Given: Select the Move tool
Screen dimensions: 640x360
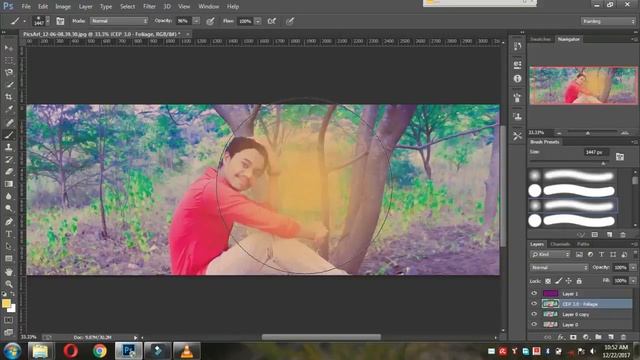Looking at the screenshot, I should pyautogui.click(x=9, y=48).
